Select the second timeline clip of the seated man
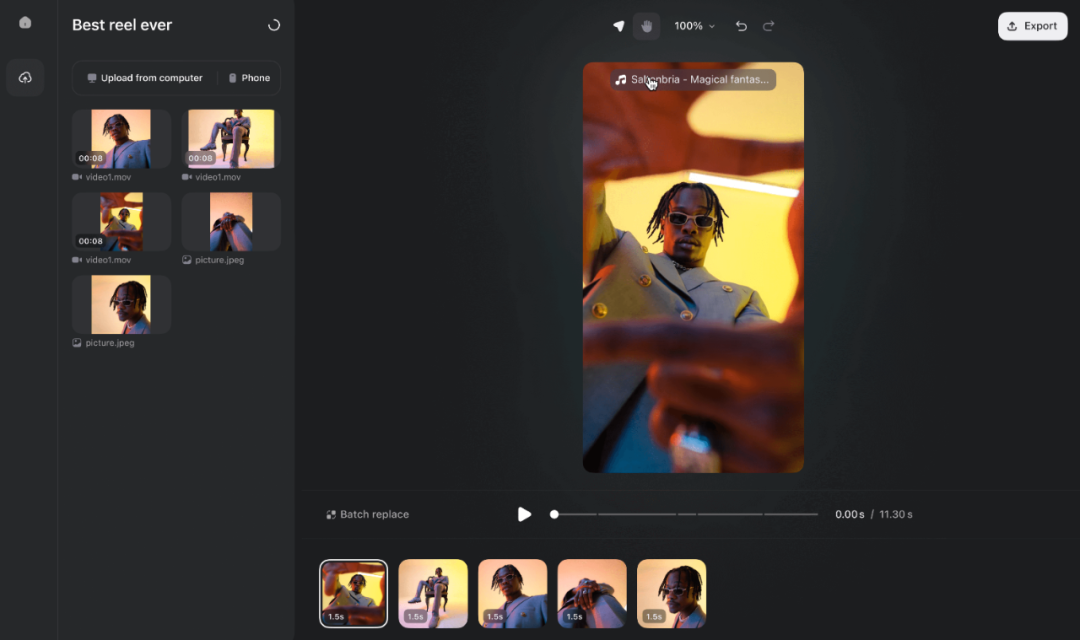The image size is (1080, 640). click(433, 594)
